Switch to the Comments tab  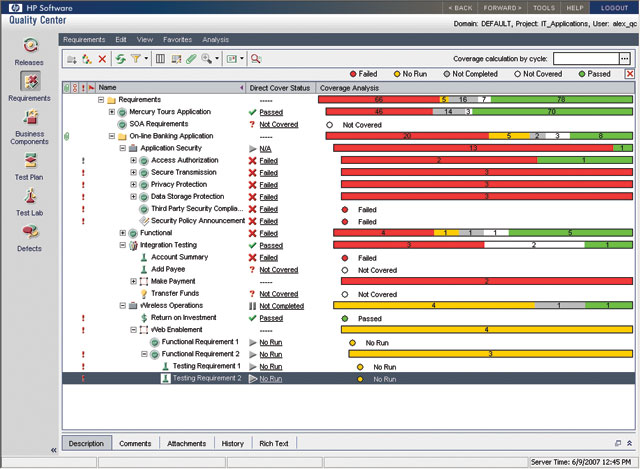click(x=135, y=444)
